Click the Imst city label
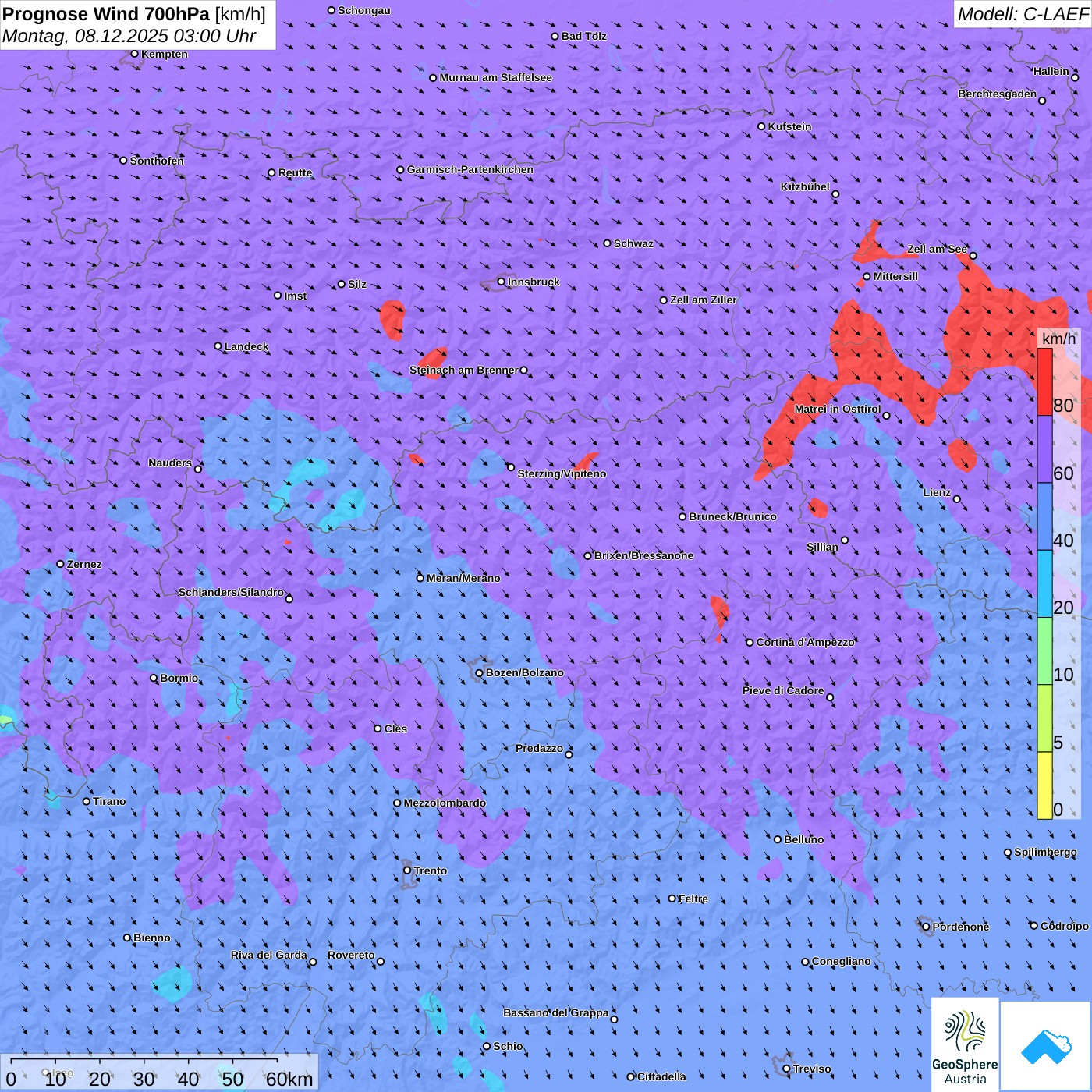The image size is (1092, 1092). [296, 296]
